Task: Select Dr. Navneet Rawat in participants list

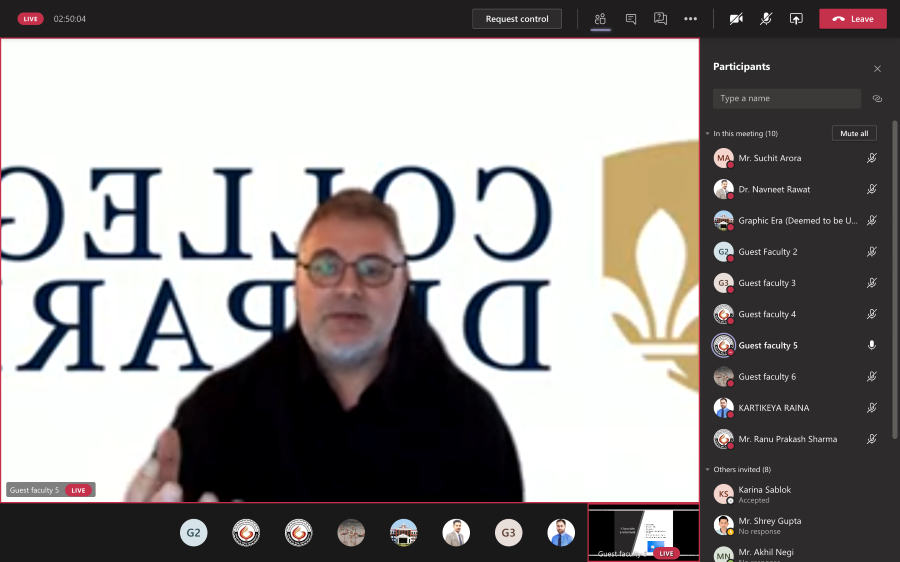Action: point(774,189)
